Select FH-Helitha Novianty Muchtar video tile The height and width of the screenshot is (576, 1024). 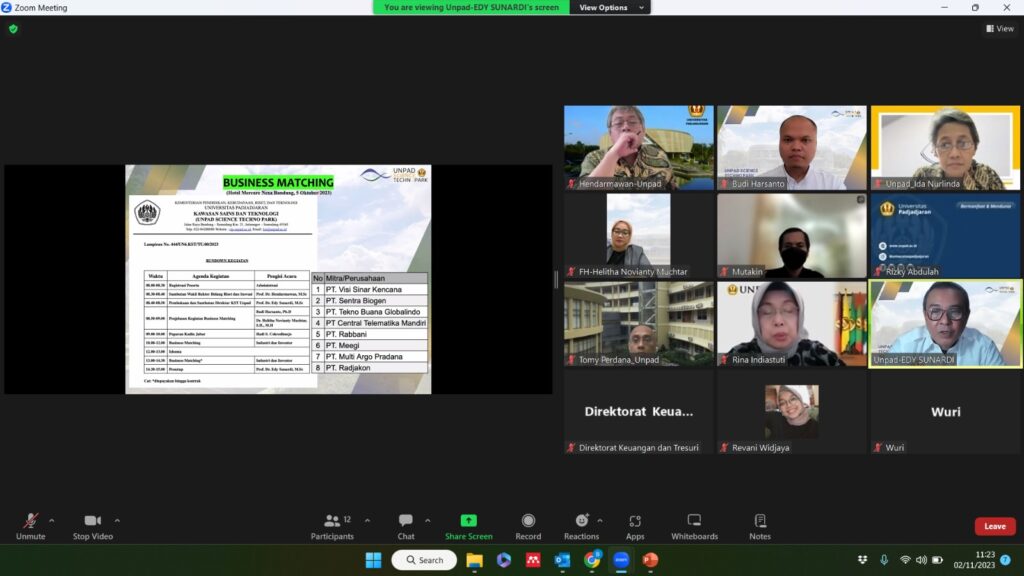point(639,236)
